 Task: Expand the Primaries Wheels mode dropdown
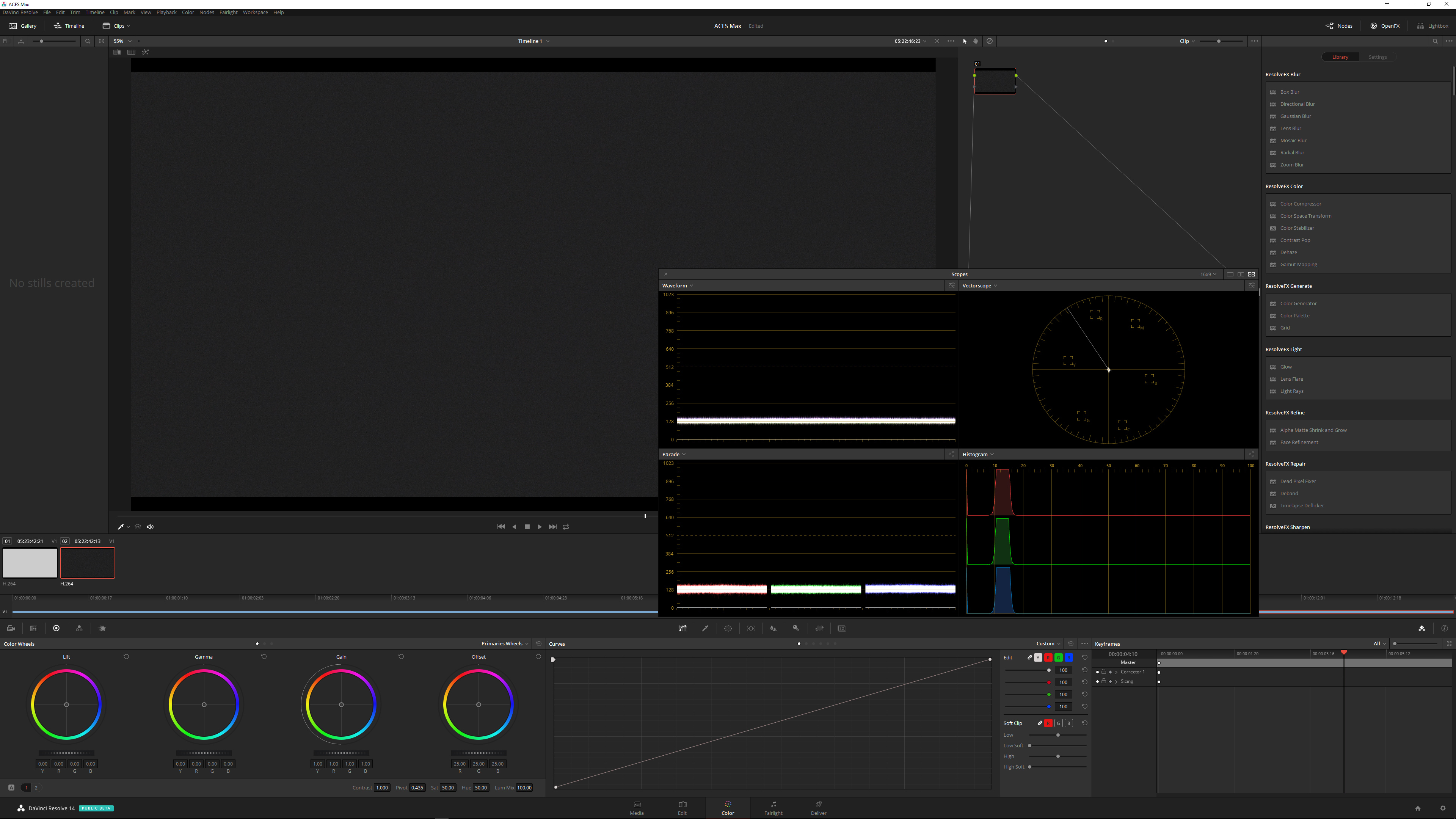[x=505, y=644]
